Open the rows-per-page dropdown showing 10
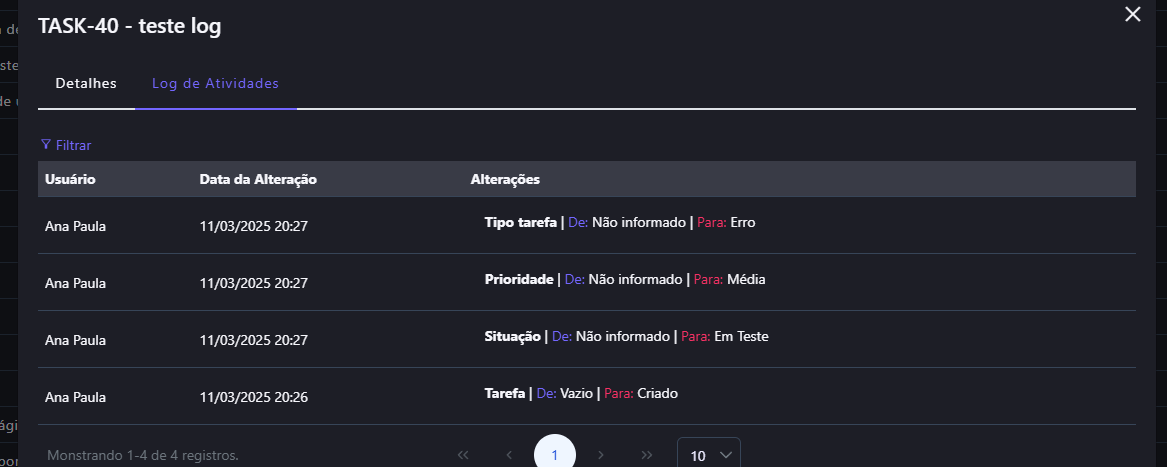1167x467 pixels. 709,455
